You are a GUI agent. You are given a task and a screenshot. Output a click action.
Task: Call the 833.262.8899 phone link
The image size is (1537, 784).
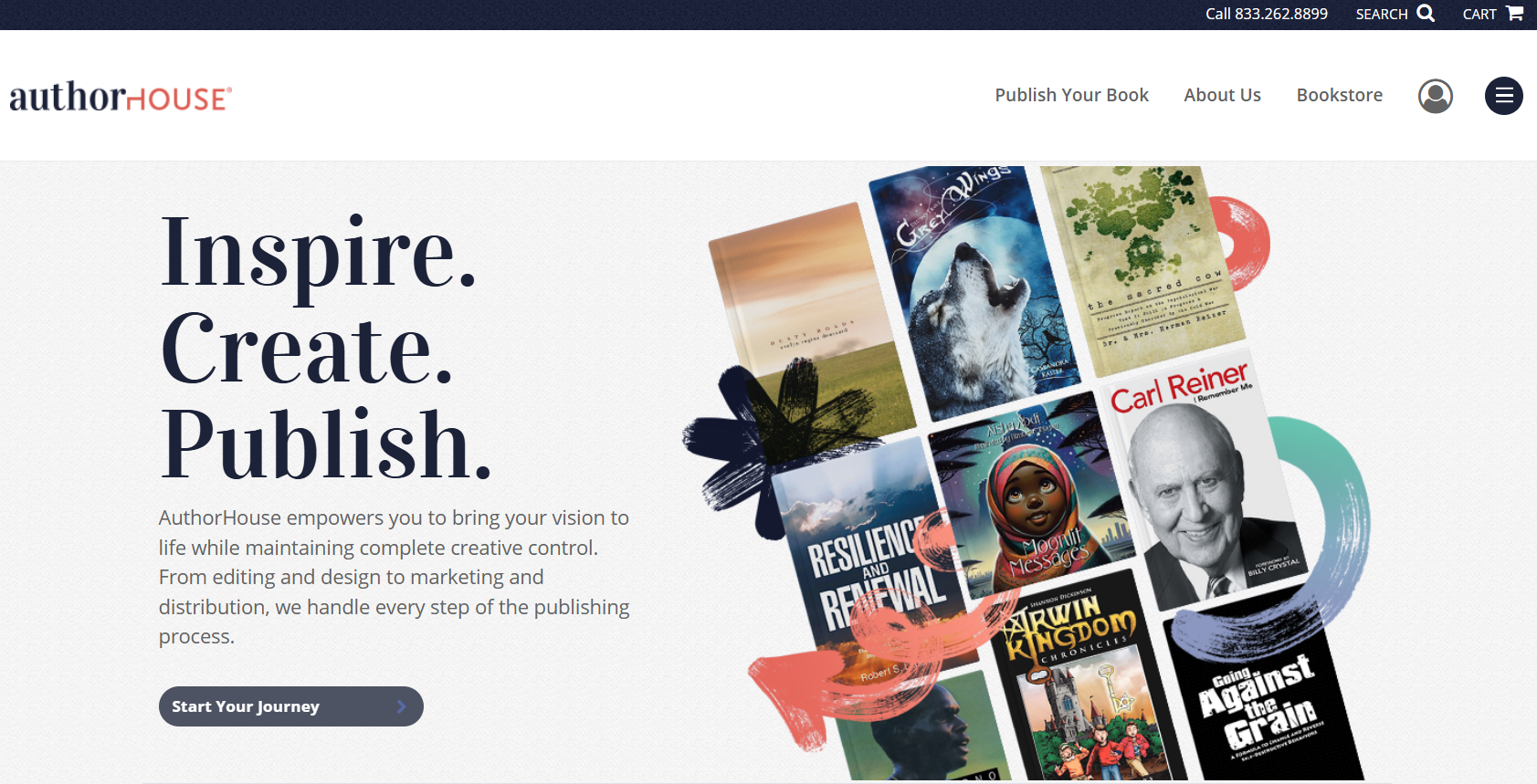pos(1266,14)
